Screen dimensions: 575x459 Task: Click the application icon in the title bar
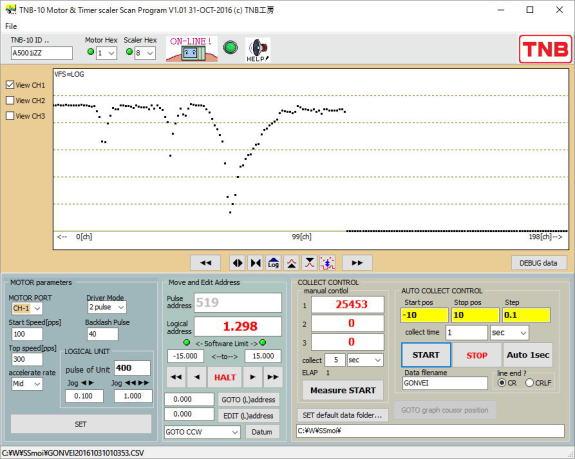coord(11,10)
